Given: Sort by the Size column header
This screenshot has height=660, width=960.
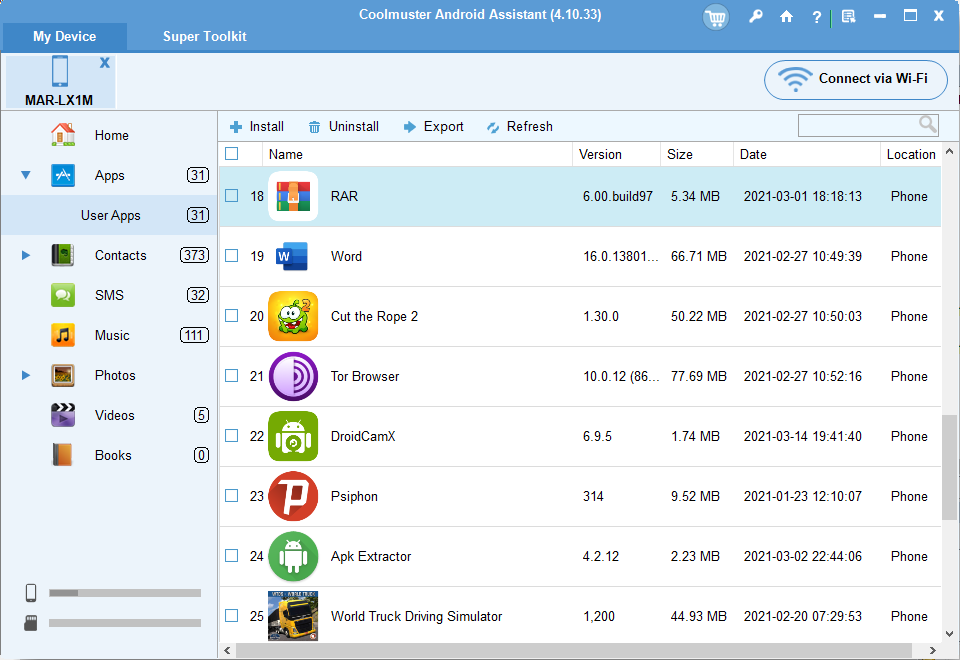Looking at the screenshot, I should [x=697, y=154].
